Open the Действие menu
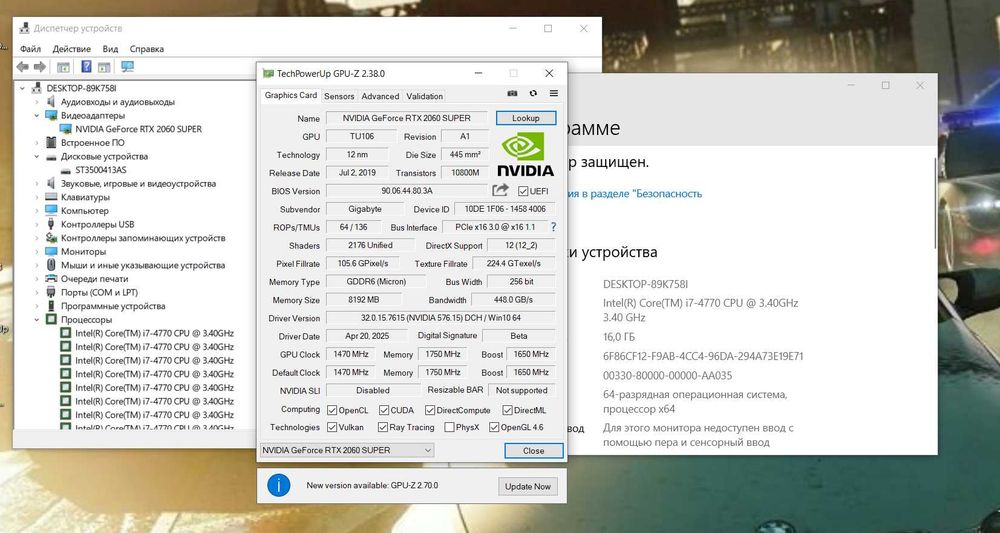Viewport: 1000px width, 533px height. 71,49
